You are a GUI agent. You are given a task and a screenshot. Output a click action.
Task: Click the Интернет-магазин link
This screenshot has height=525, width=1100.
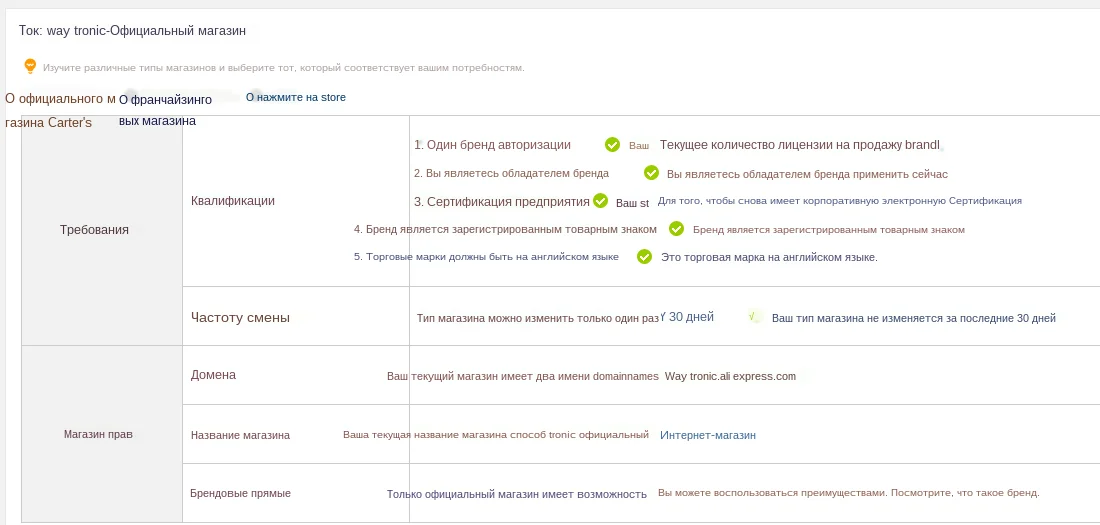coord(707,435)
